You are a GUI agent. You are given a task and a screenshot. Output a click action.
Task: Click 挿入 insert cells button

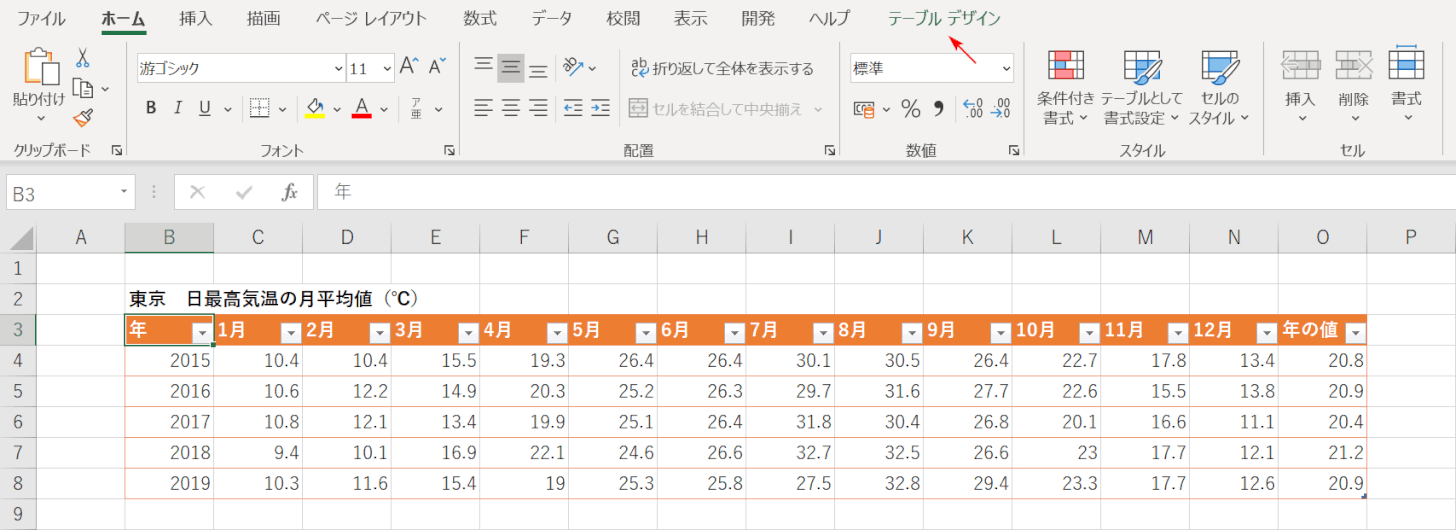coord(1301,87)
